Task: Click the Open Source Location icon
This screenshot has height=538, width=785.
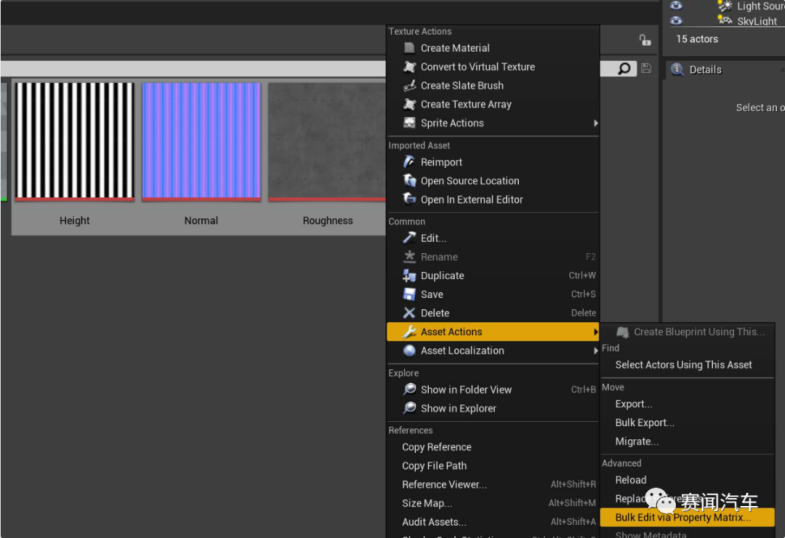Action: [x=409, y=181]
